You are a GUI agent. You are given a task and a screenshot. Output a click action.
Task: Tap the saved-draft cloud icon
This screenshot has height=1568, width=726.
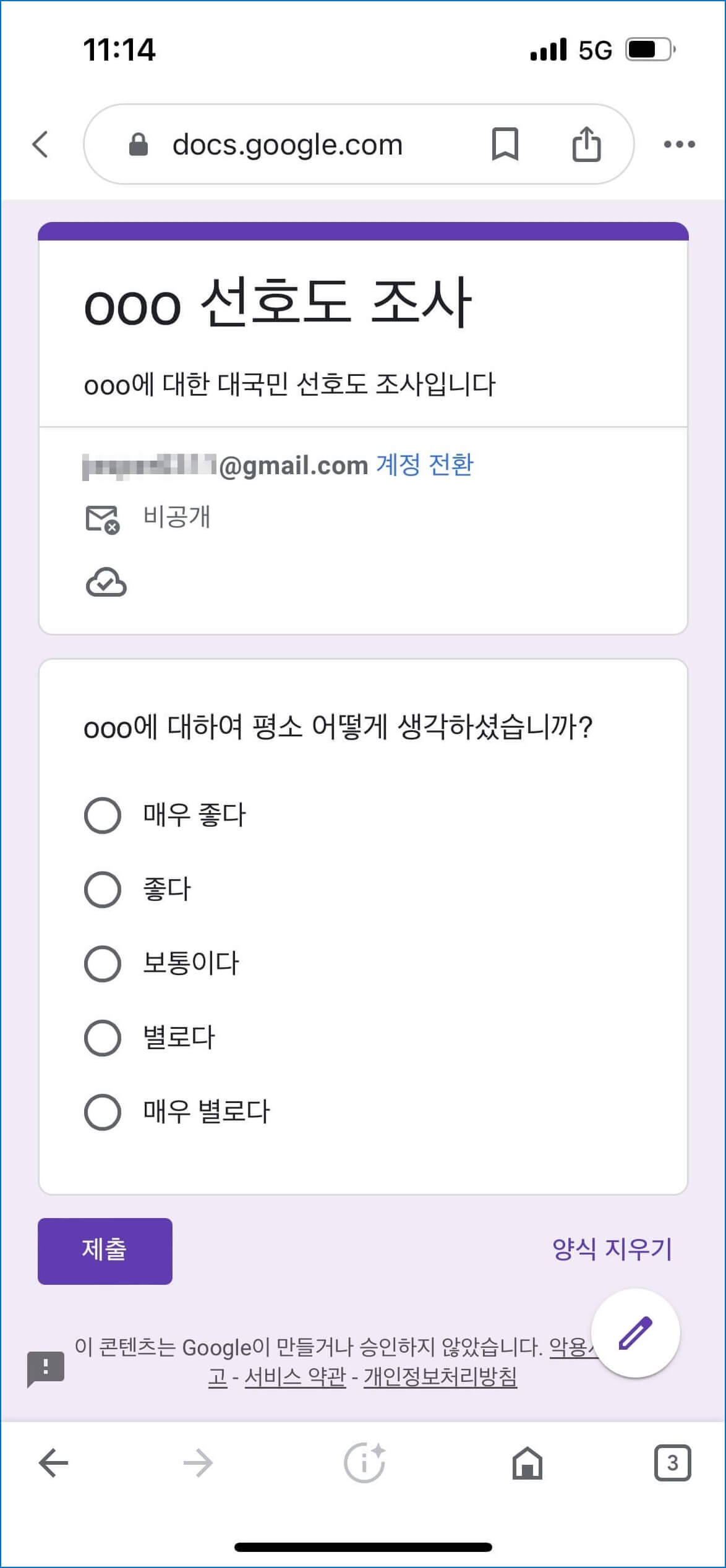click(x=106, y=580)
